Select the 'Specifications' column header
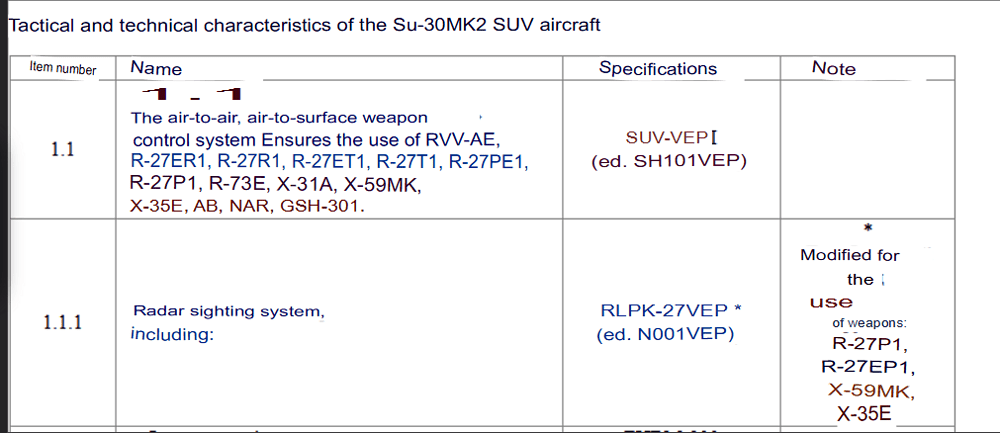Image resolution: width=1000 pixels, height=433 pixels. tap(657, 69)
